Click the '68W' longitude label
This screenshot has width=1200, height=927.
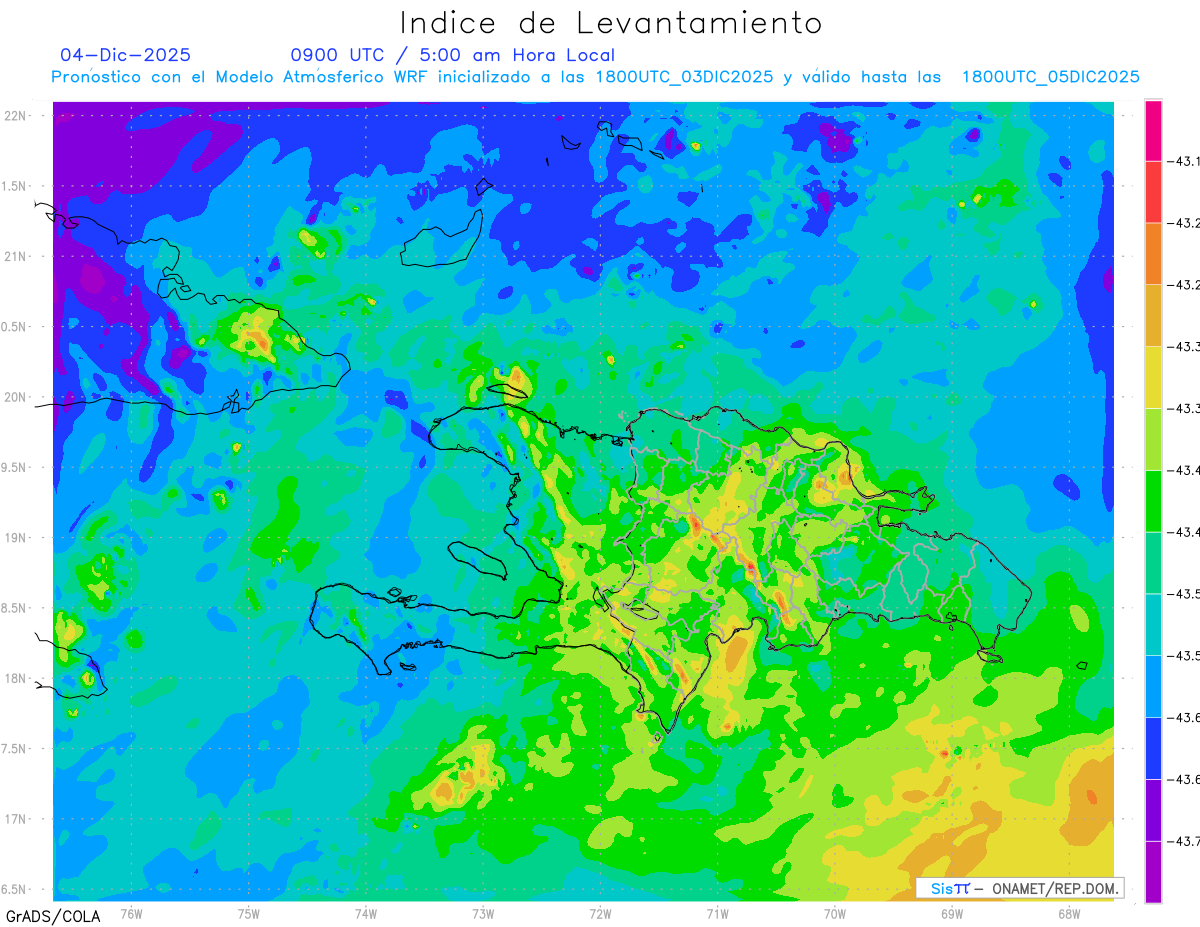[1069, 913]
